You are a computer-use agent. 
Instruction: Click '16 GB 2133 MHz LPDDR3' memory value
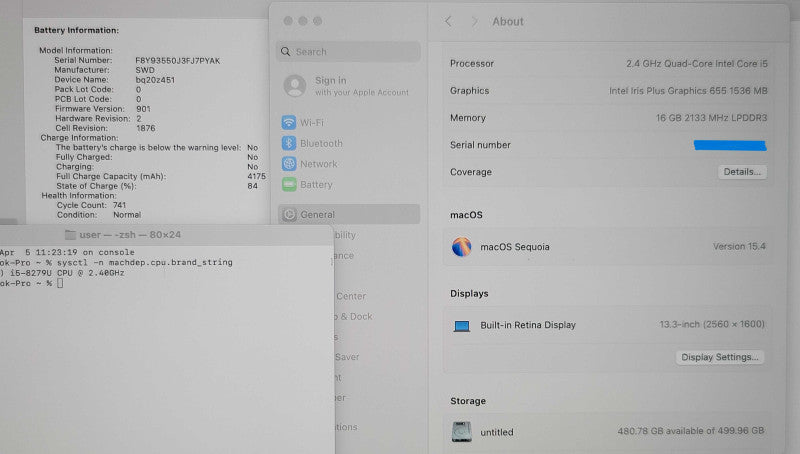[711, 118]
